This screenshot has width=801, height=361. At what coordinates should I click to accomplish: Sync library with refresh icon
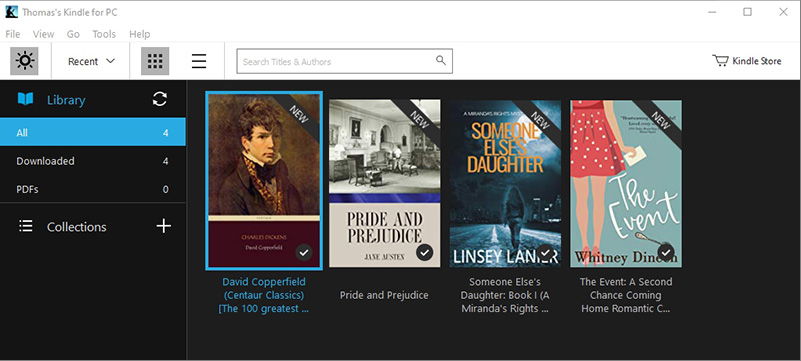[160, 99]
